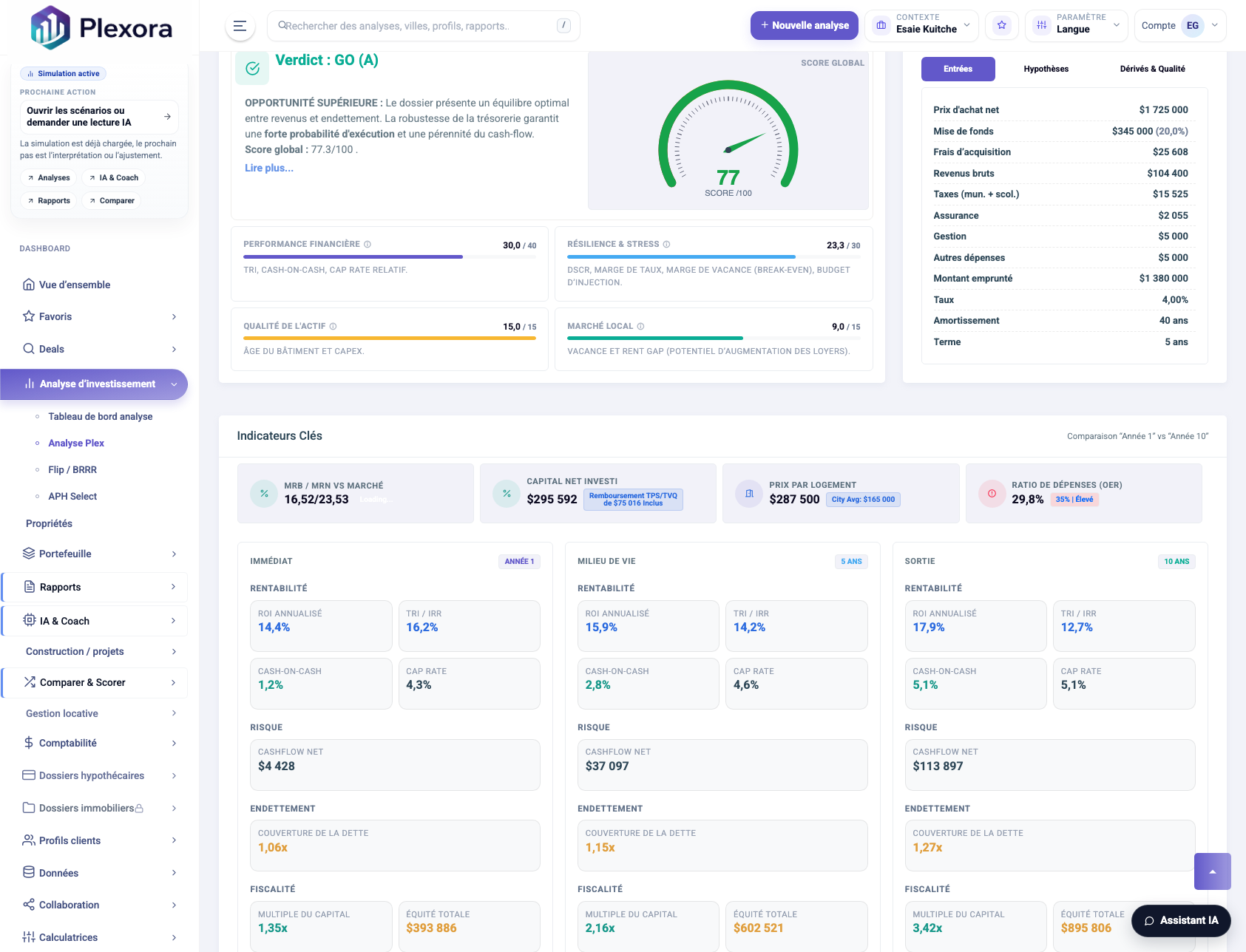Viewport: 1246px width, 952px height.
Task: Switch to the Hypothèses tab
Action: pyautogui.click(x=1045, y=69)
